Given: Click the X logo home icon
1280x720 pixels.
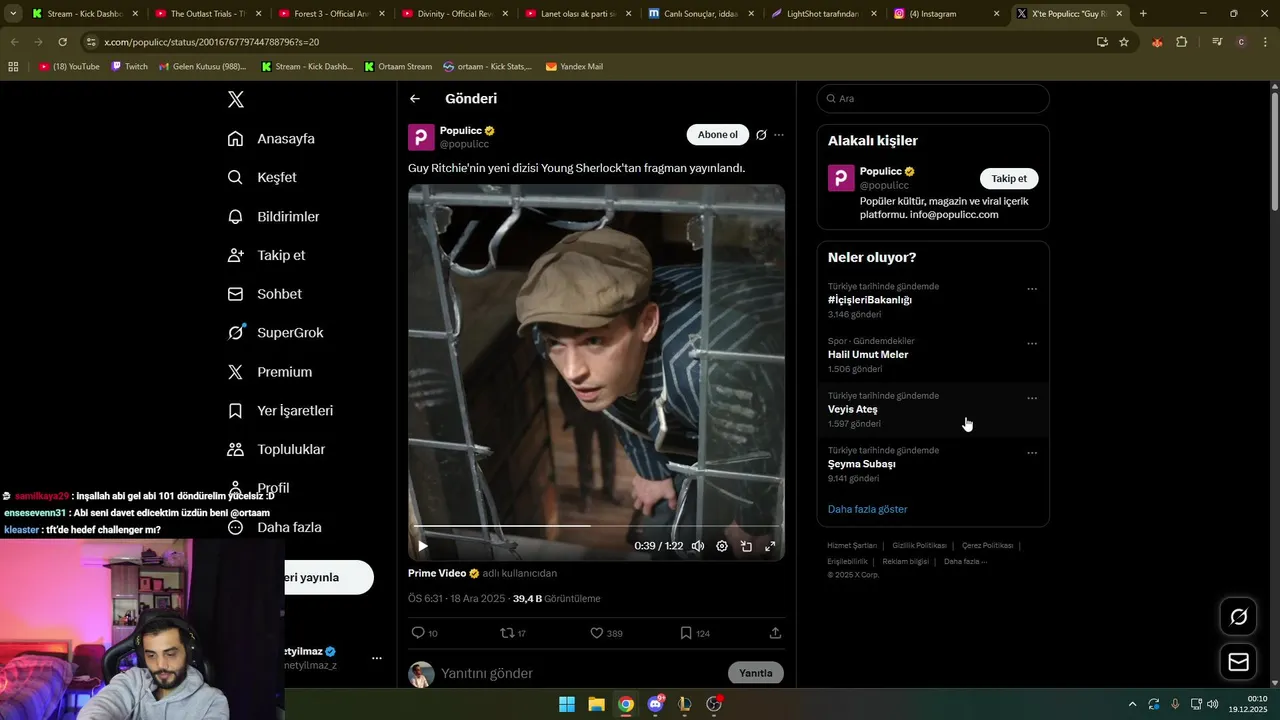Looking at the screenshot, I should click(236, 99).
